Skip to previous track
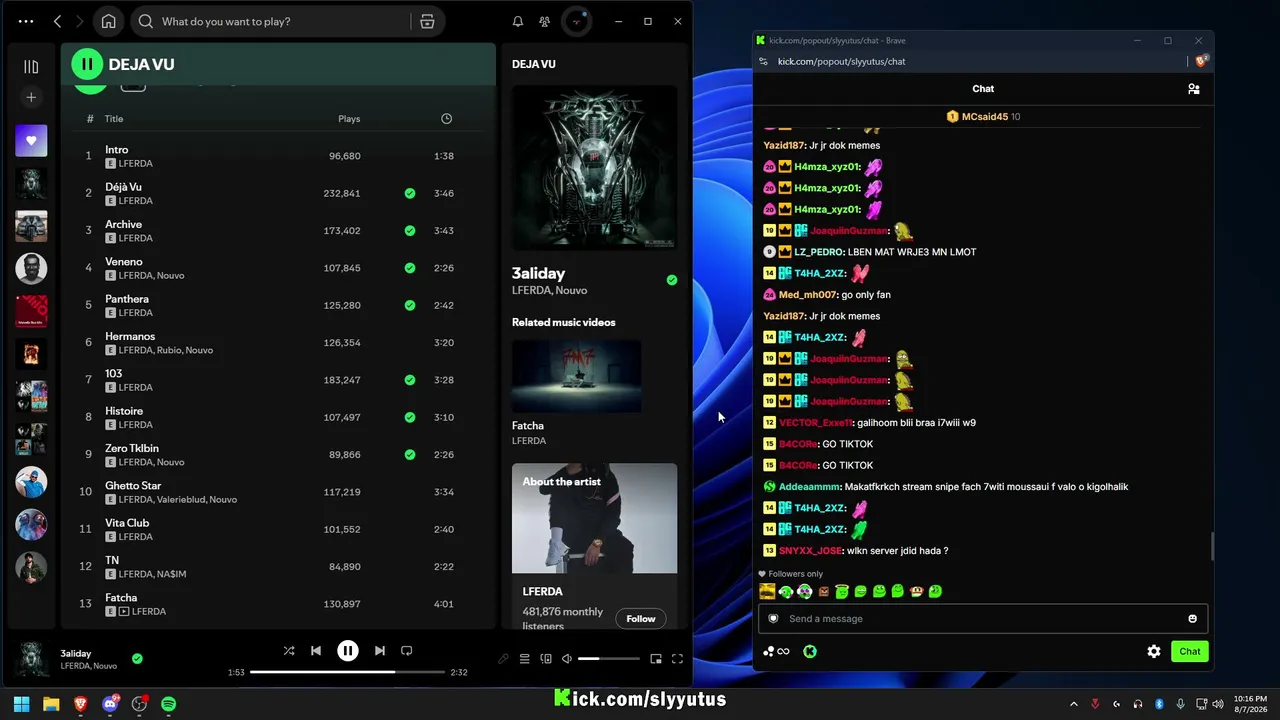This screenshot has width=1280, height=720. [316, 651]
